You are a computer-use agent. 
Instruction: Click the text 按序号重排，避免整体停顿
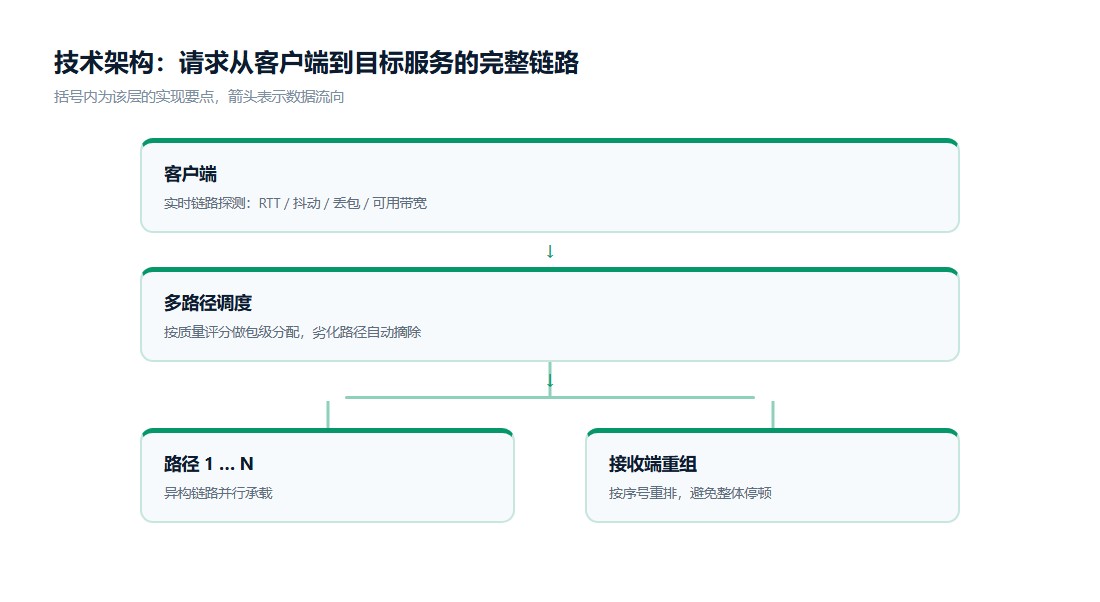point(690,493)
